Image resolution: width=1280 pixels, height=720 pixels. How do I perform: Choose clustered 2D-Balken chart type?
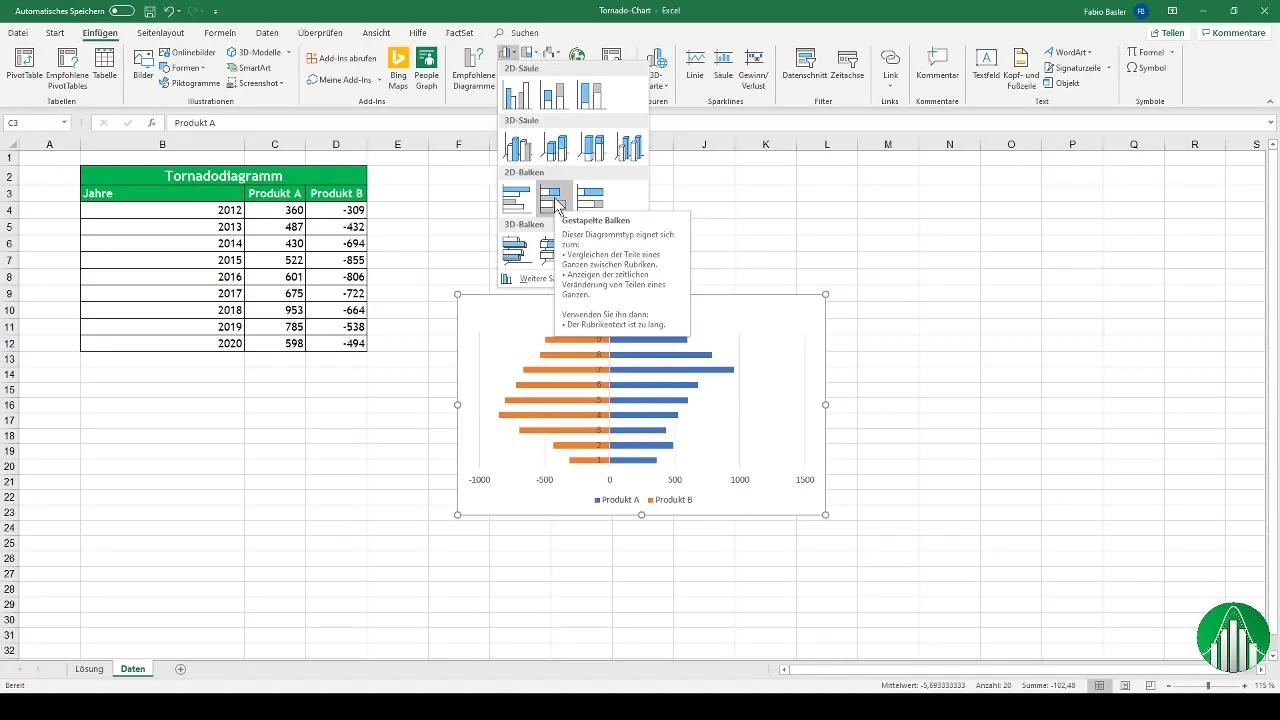(x=517, y=198)
